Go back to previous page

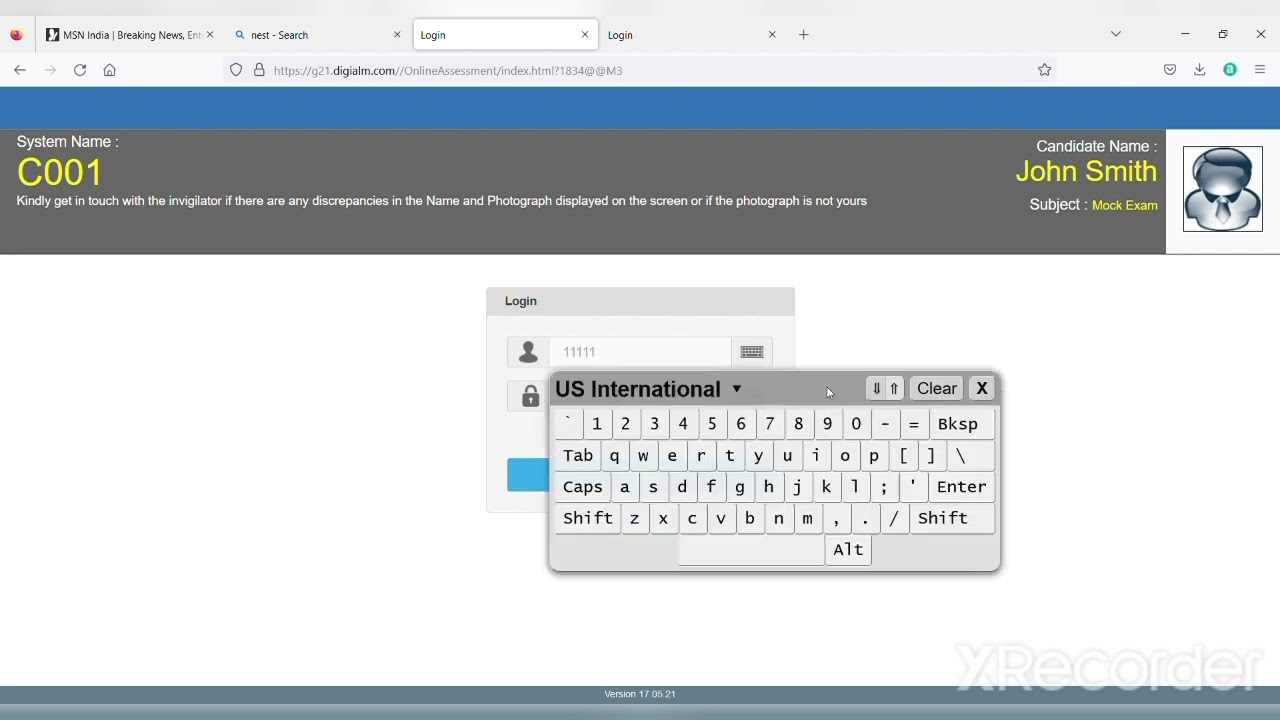[20, 70]
